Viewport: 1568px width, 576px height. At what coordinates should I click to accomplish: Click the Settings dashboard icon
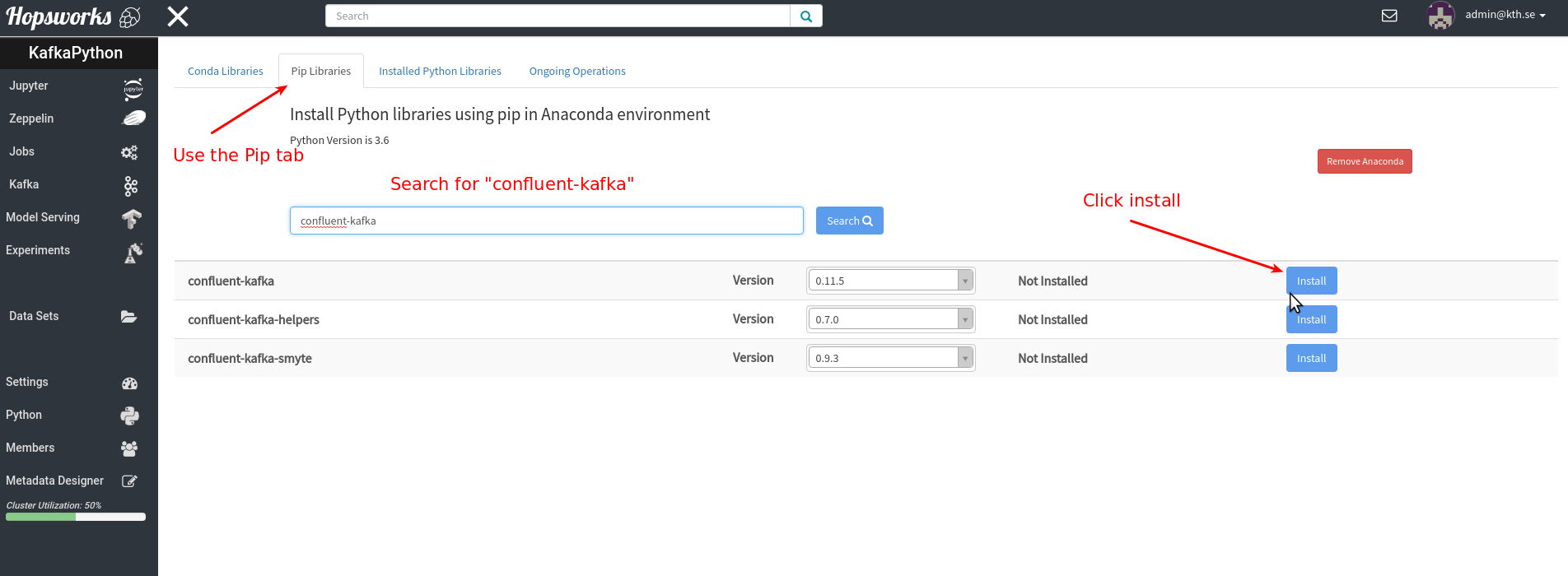pos(130,383)
